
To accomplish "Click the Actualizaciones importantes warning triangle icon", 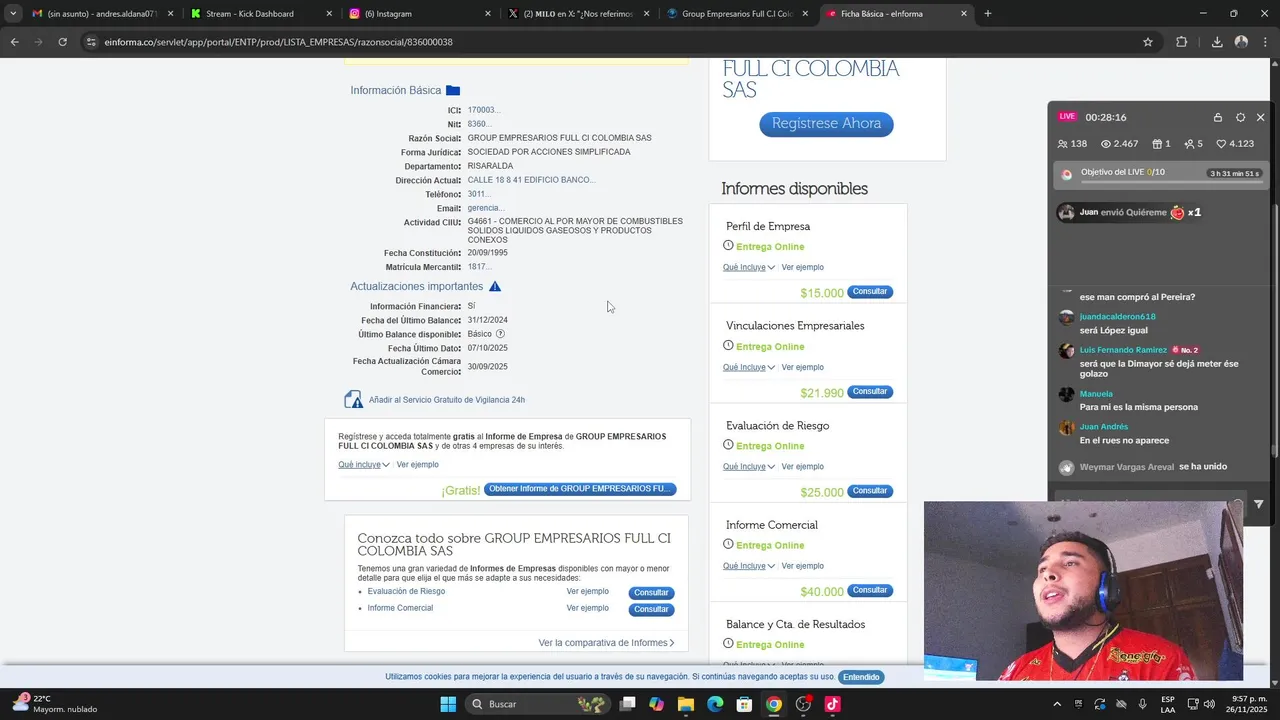I will [495, 287].
